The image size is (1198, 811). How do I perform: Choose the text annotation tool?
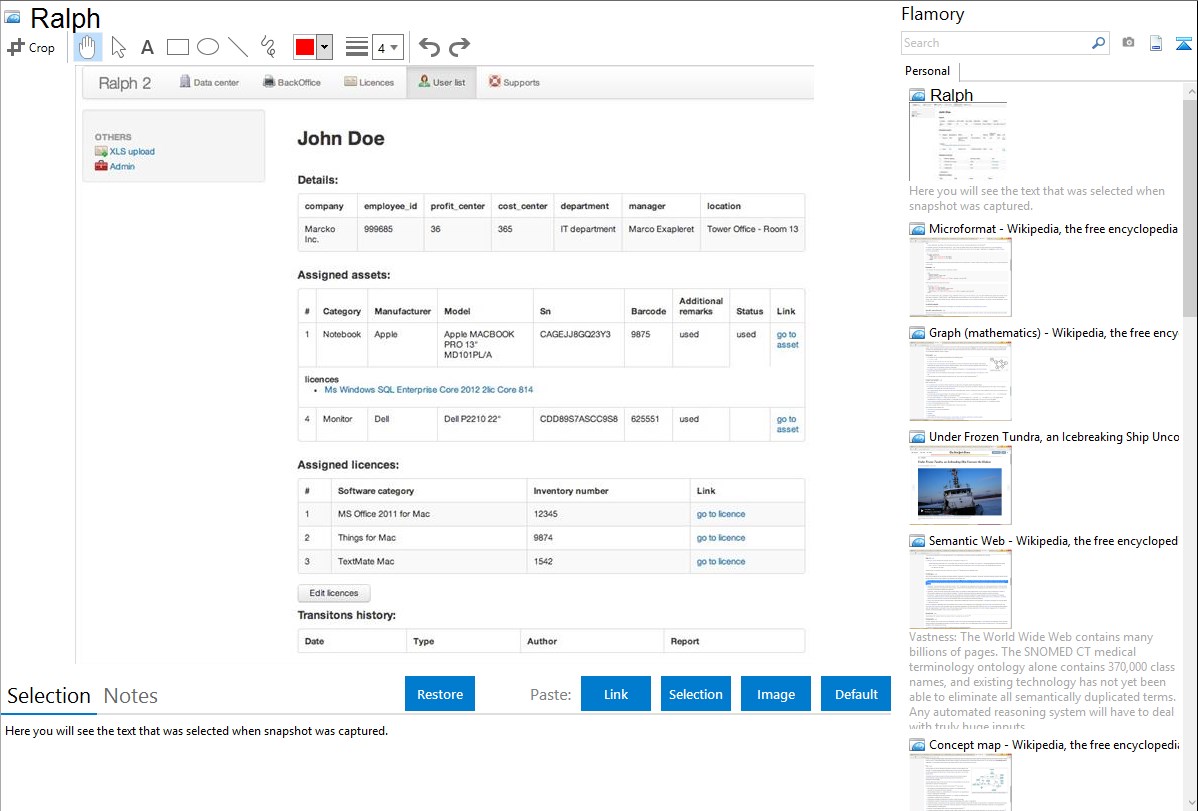coord(147,47)
